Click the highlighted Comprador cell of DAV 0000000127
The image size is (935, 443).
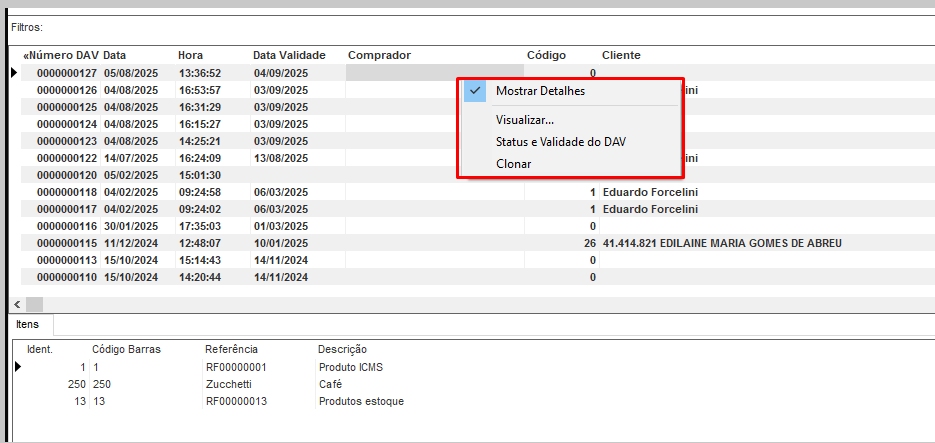click(x=434, y=73)
